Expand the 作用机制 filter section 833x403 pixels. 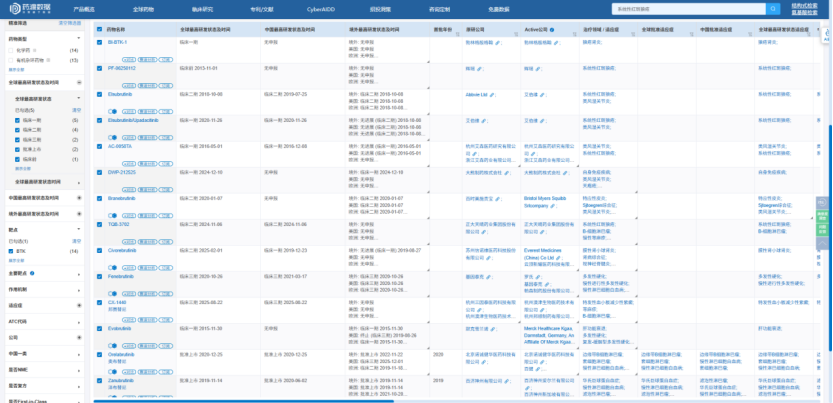click(x=79, y=289)
